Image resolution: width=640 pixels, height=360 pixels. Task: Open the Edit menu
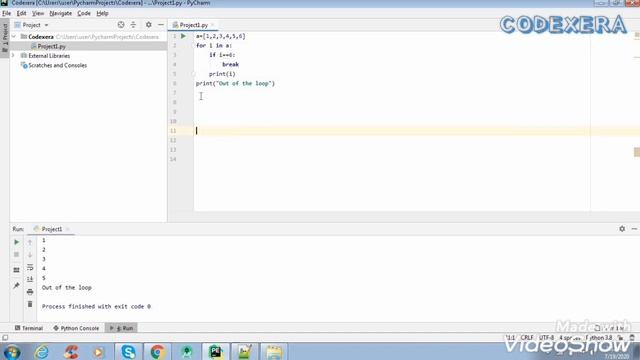21,13
